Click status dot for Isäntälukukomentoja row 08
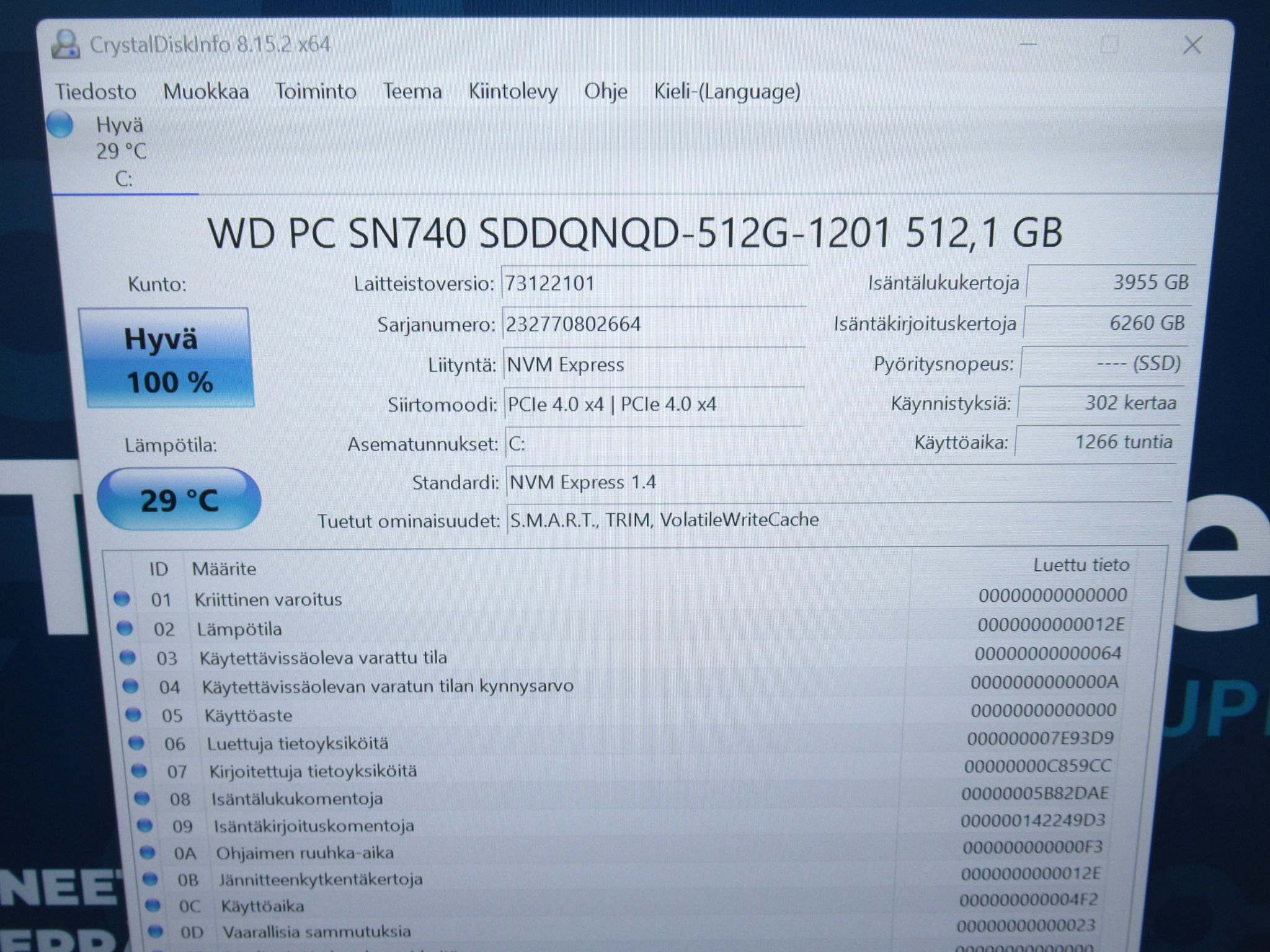The height and width of the screenshot is (952, 1270). tap(142, 798)
